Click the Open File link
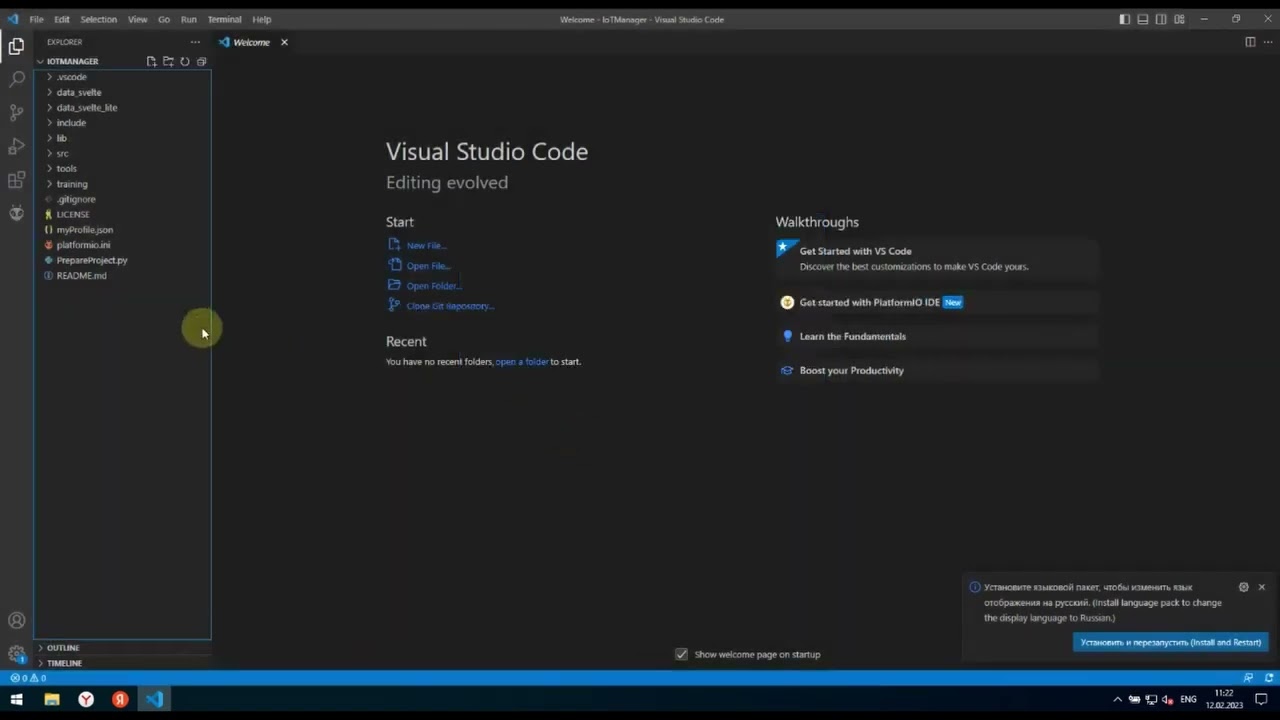Image resolution: width=1280 pixels, height=720 pixels. click(x=428, y=266)
